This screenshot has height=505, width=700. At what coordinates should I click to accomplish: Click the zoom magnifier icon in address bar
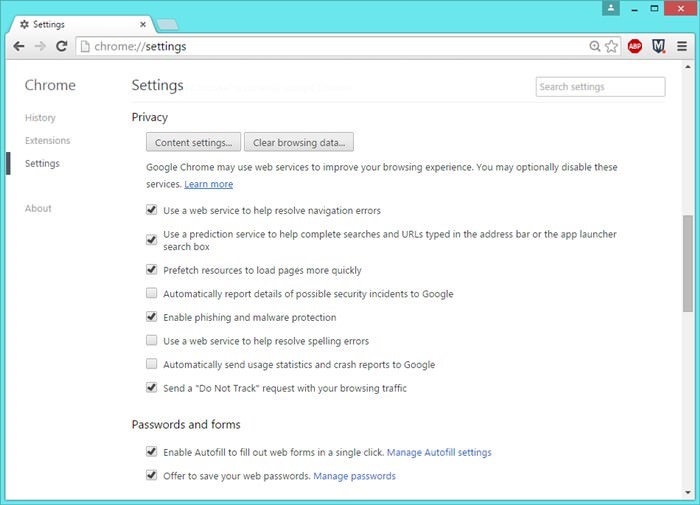pyautogui.click(x=595, y=46)
